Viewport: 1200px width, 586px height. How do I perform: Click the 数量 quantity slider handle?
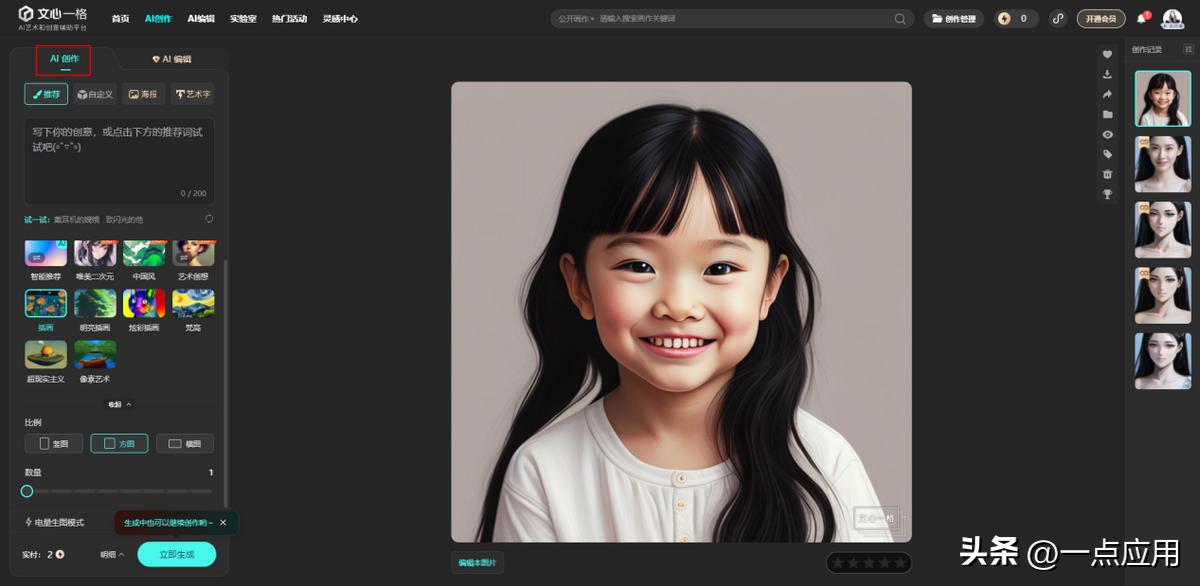click(x=27, y=491)
